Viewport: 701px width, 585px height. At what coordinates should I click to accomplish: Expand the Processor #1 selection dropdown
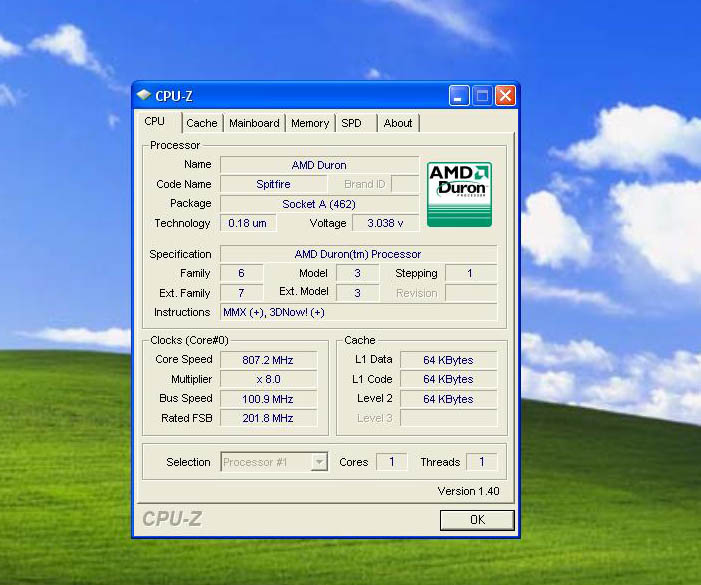pos(274,462)
